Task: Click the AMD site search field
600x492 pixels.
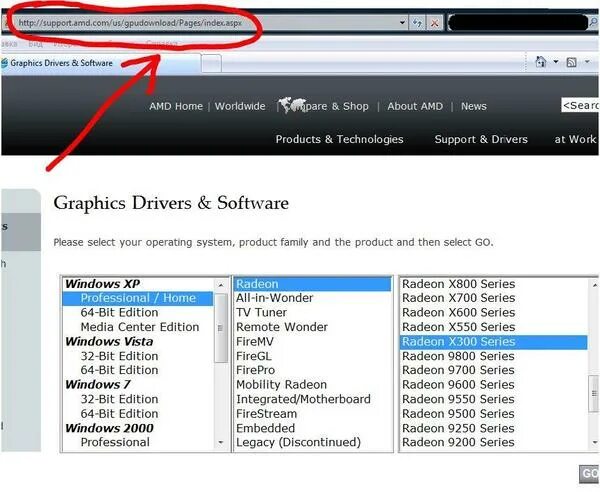Action: click(580, 105)
